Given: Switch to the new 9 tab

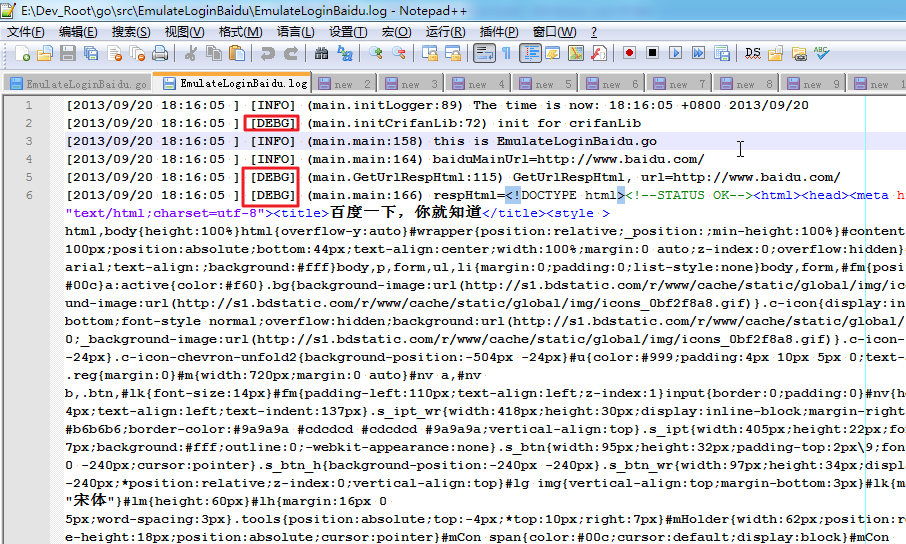Looking at the screenshot, I should (x=814, y=84).
